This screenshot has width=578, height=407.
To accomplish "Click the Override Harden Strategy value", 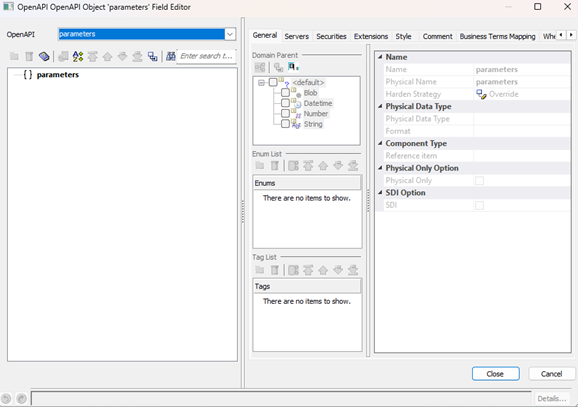I will tap(504, 94).
